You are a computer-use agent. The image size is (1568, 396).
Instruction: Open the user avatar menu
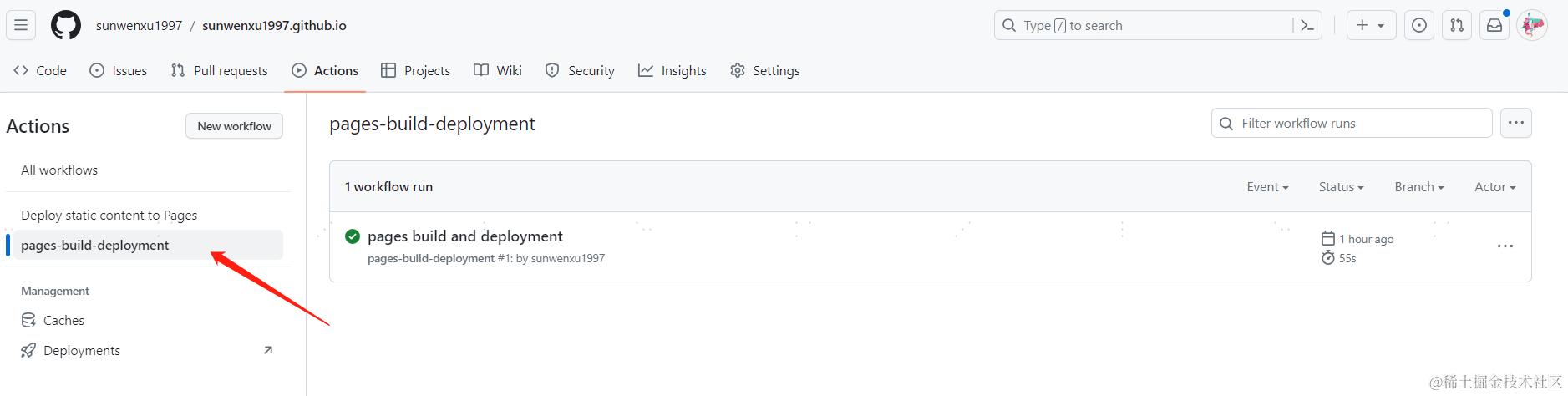point(1532,26)
